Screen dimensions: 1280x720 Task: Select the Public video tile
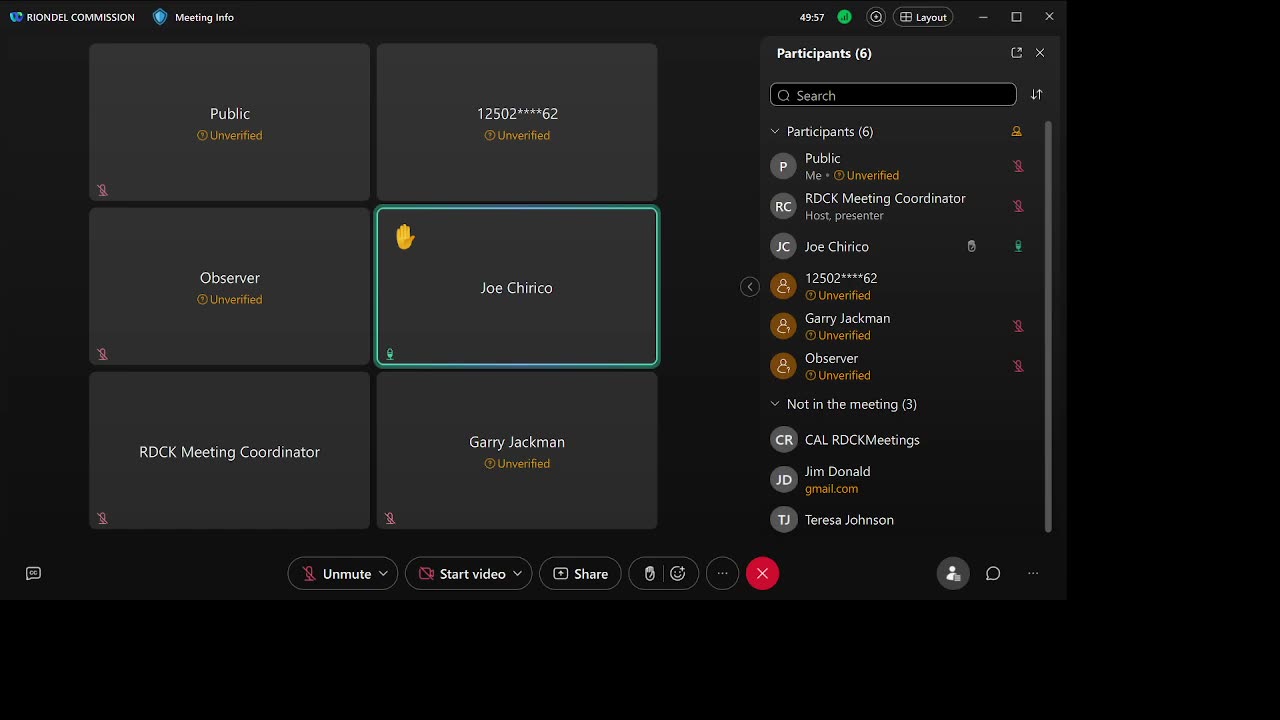230,122
